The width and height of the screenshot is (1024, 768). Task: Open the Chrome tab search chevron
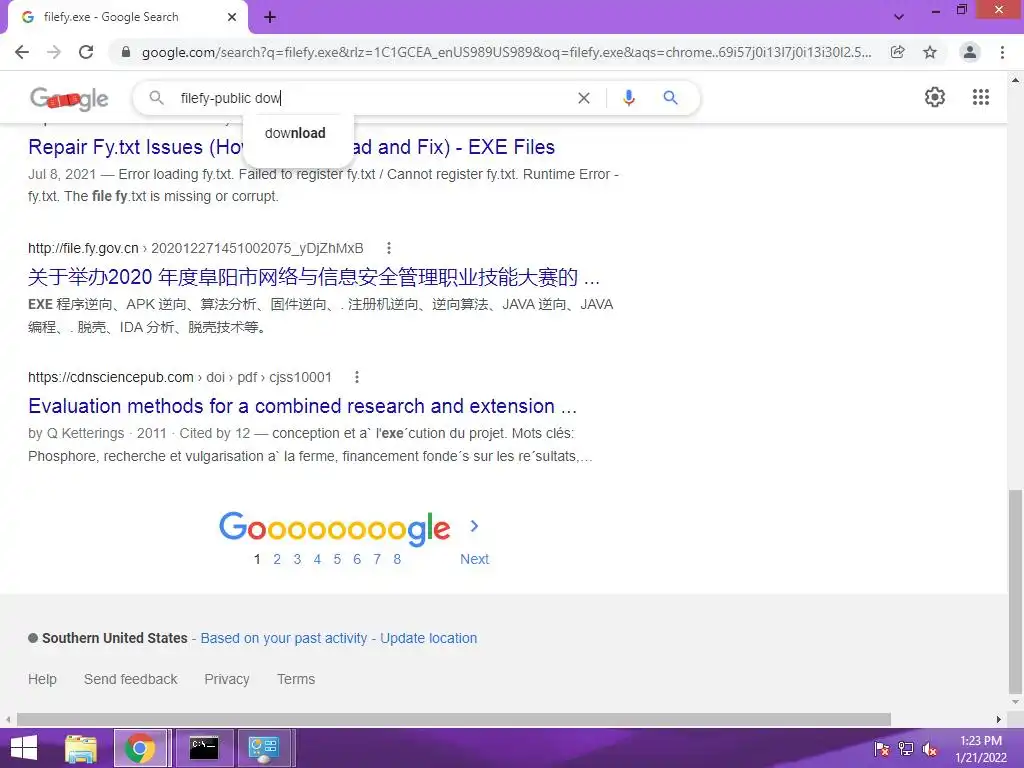(x=899, y=17)
